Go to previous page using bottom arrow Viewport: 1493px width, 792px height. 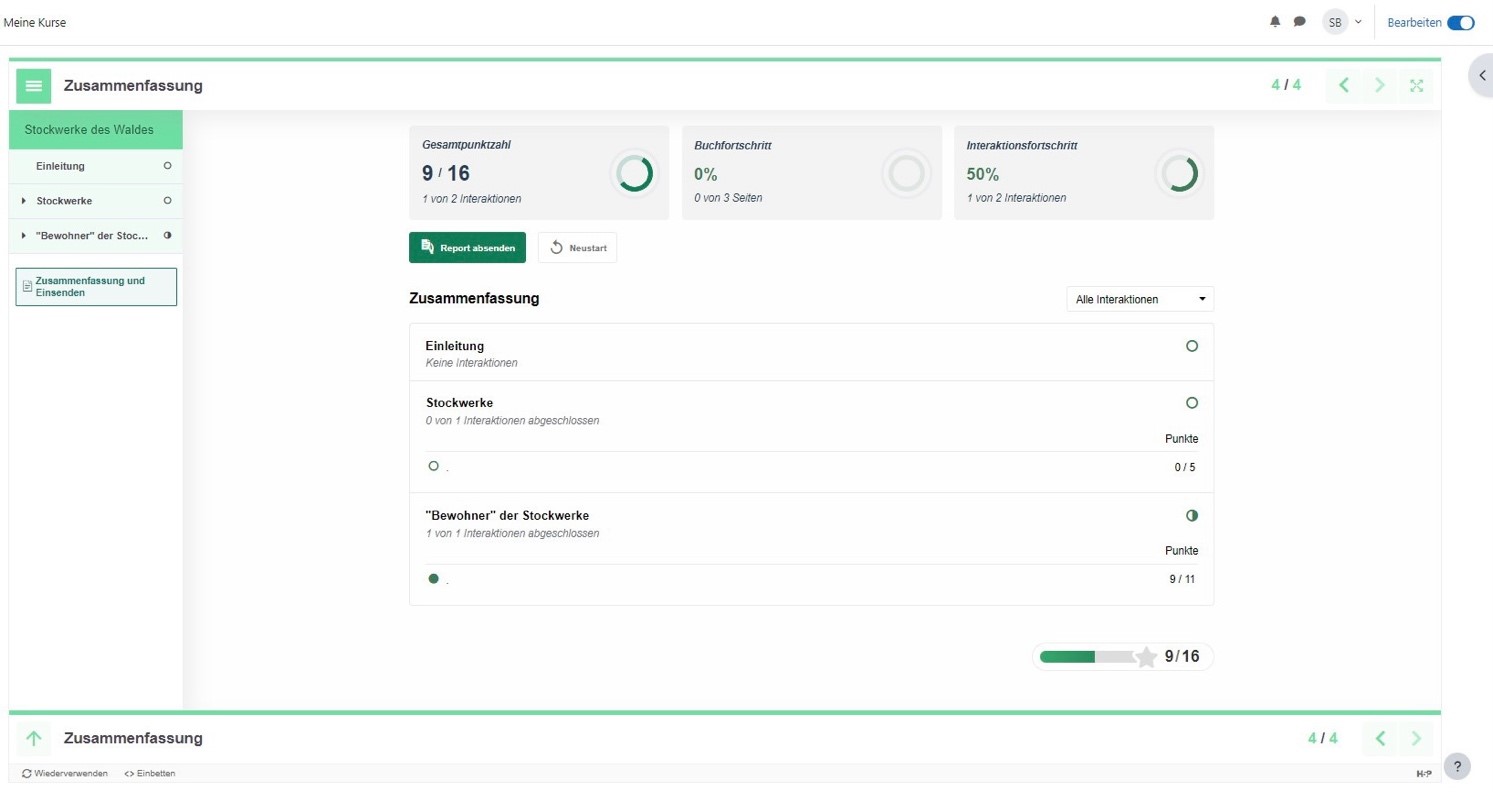click(1380, 739)
